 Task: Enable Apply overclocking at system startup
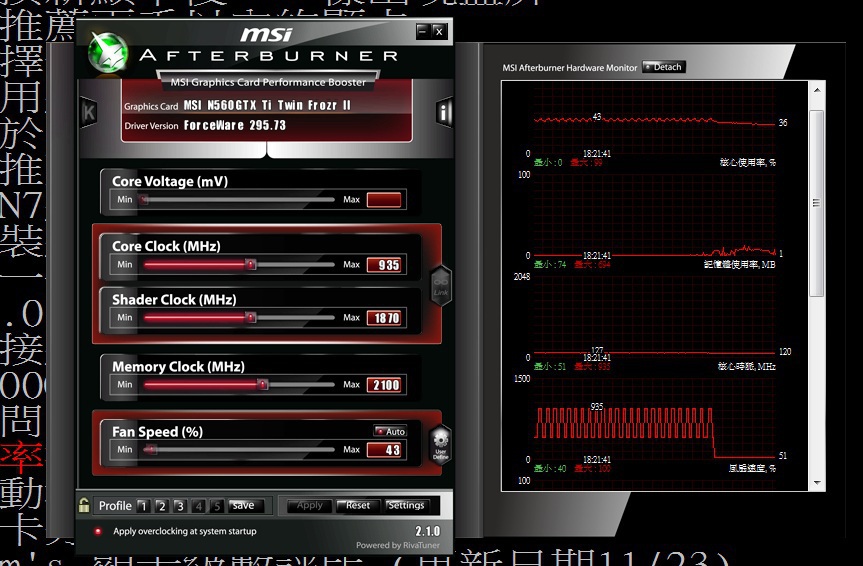click(x=98, y=532)
